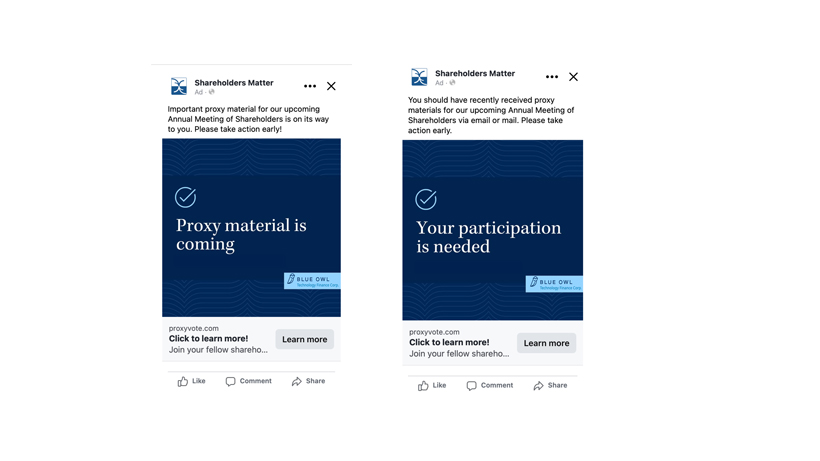The height and width of the screenshot is (461, 820).
Task: Open the 'Your participation is needed' image
Action: 493,230
